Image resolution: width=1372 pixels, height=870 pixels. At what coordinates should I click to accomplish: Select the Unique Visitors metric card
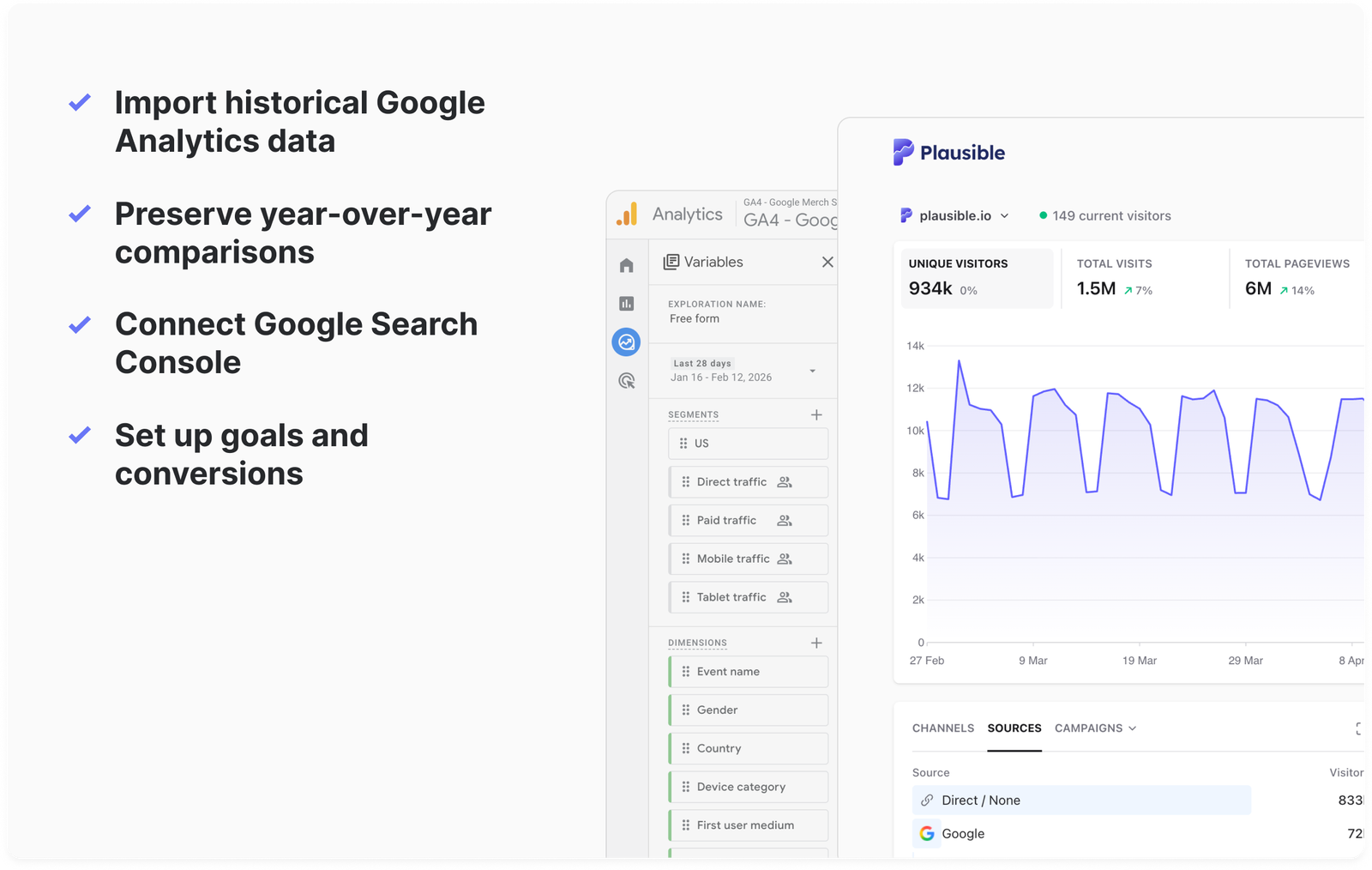[976, 278]
